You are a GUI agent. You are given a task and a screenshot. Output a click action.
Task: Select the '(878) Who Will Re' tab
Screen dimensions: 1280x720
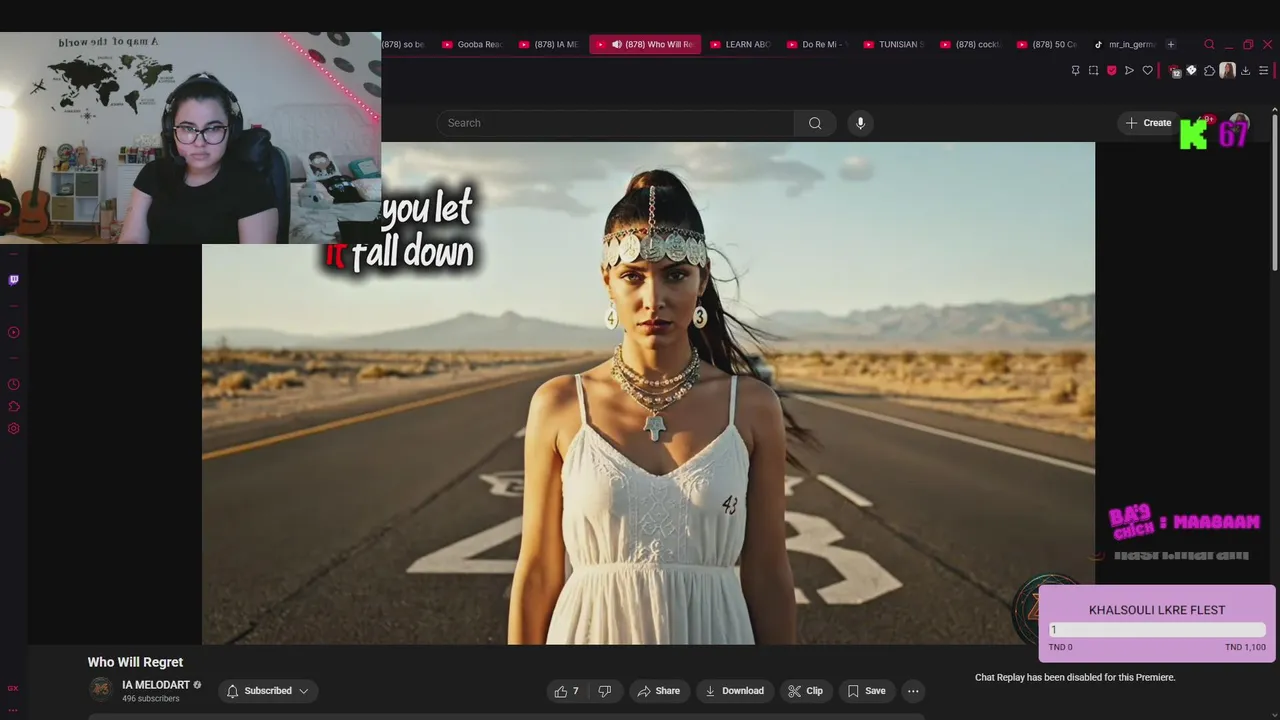(x=645, y=44)
